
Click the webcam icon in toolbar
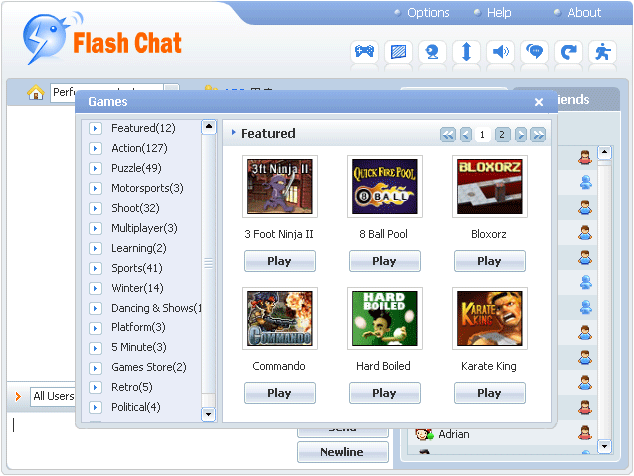[x=432, y=52]
